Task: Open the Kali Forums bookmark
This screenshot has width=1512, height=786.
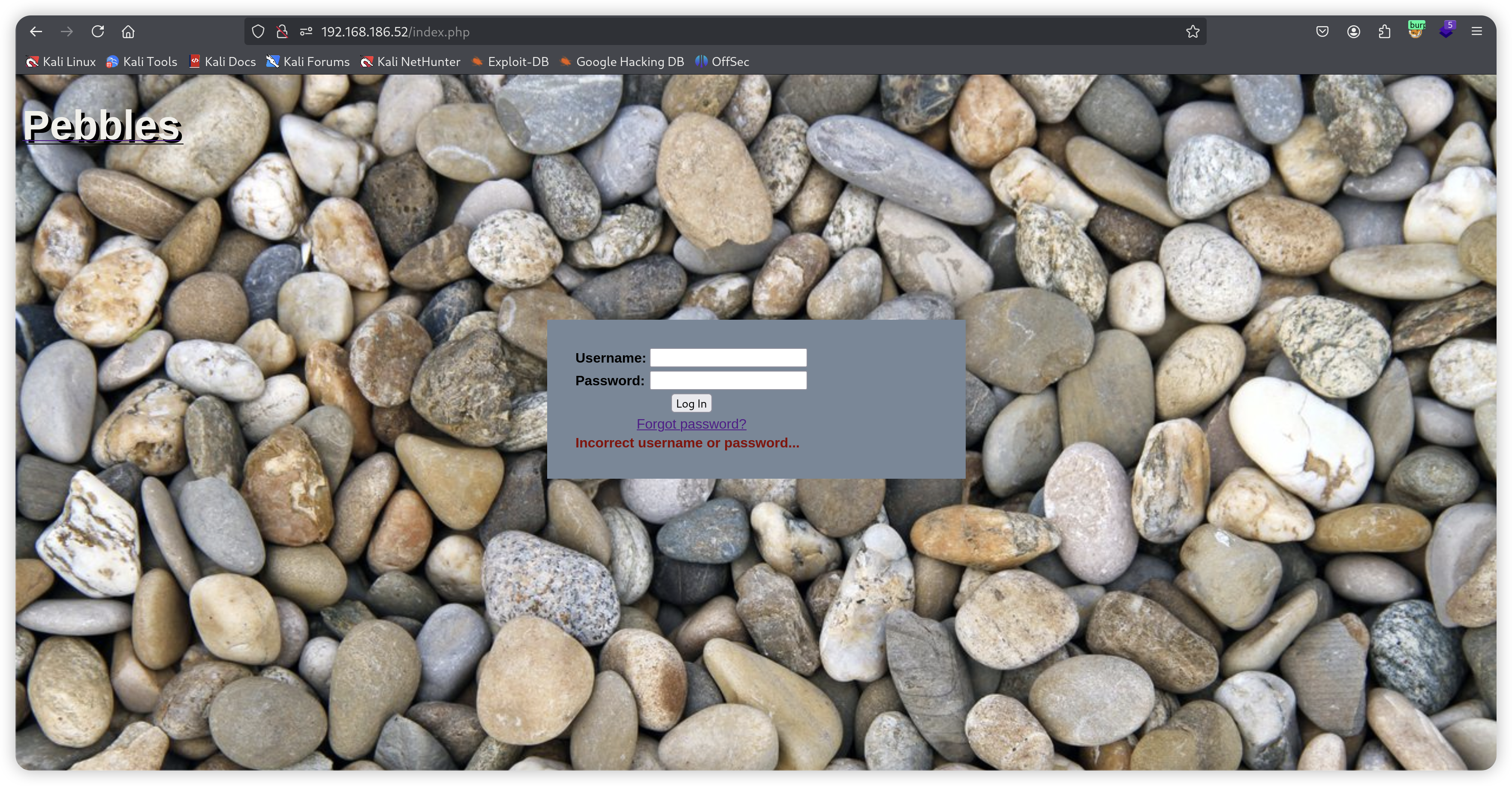Action: click(307, 62)
